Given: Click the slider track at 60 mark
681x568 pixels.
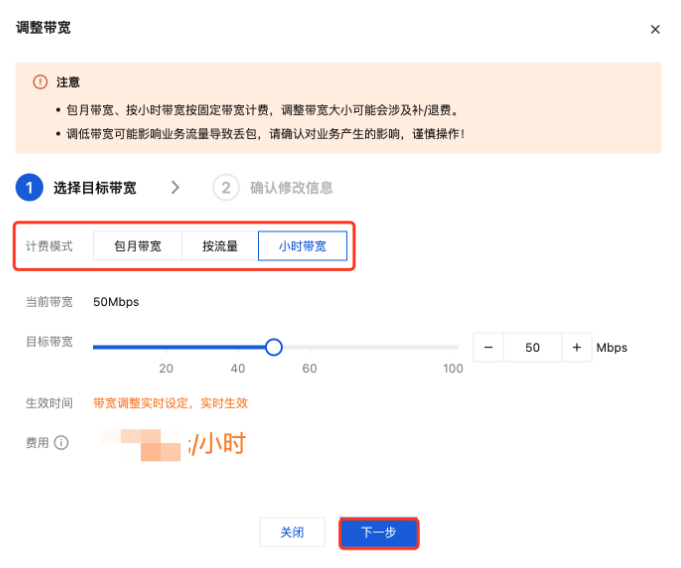Looking at the screenshot, I should pos(310,347).
